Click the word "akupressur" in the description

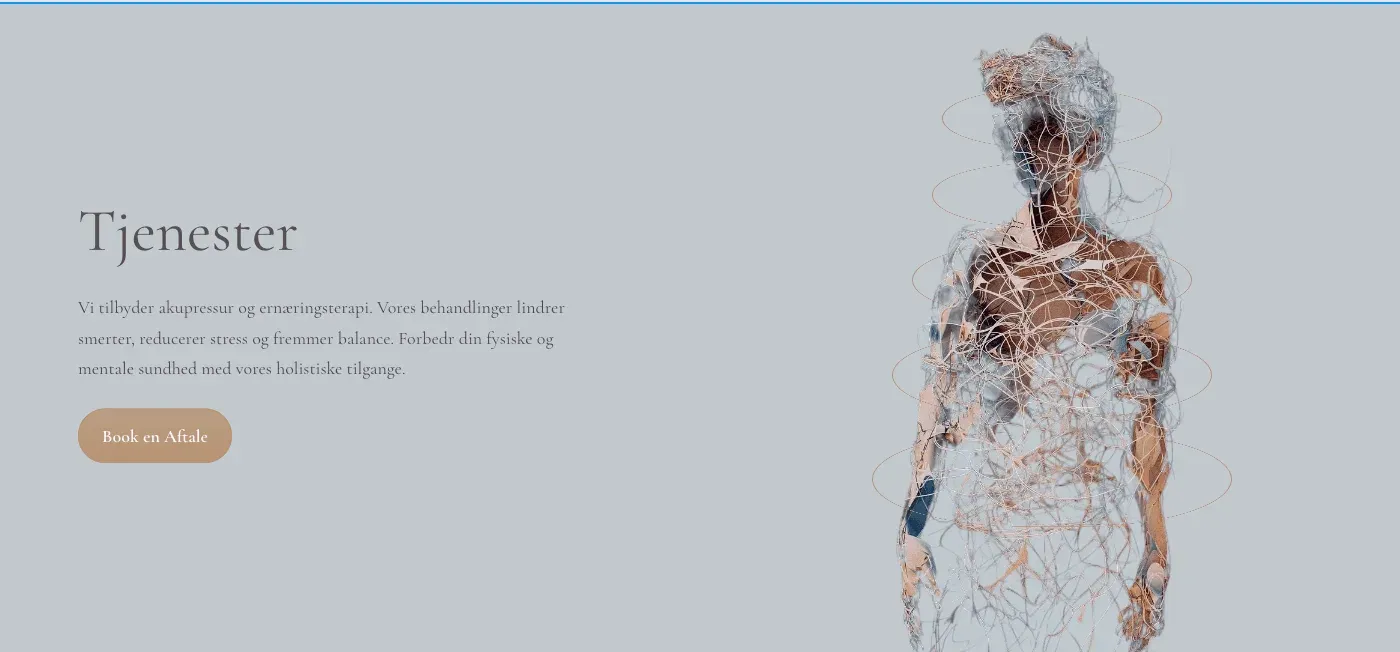point(195,308)
